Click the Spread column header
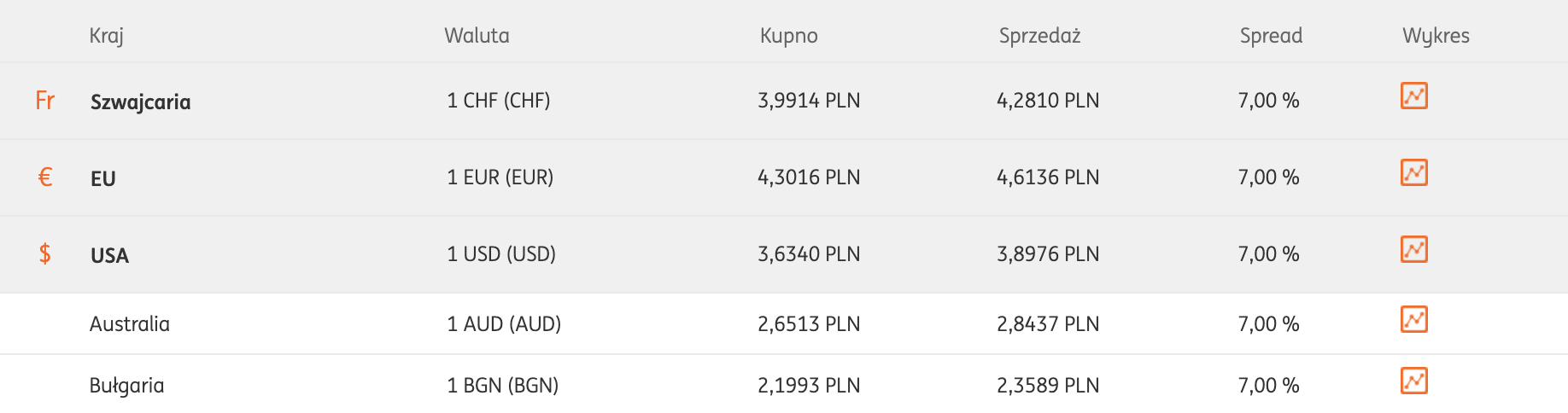This screenshot has width=1568, height=413. click(1271, 36)
